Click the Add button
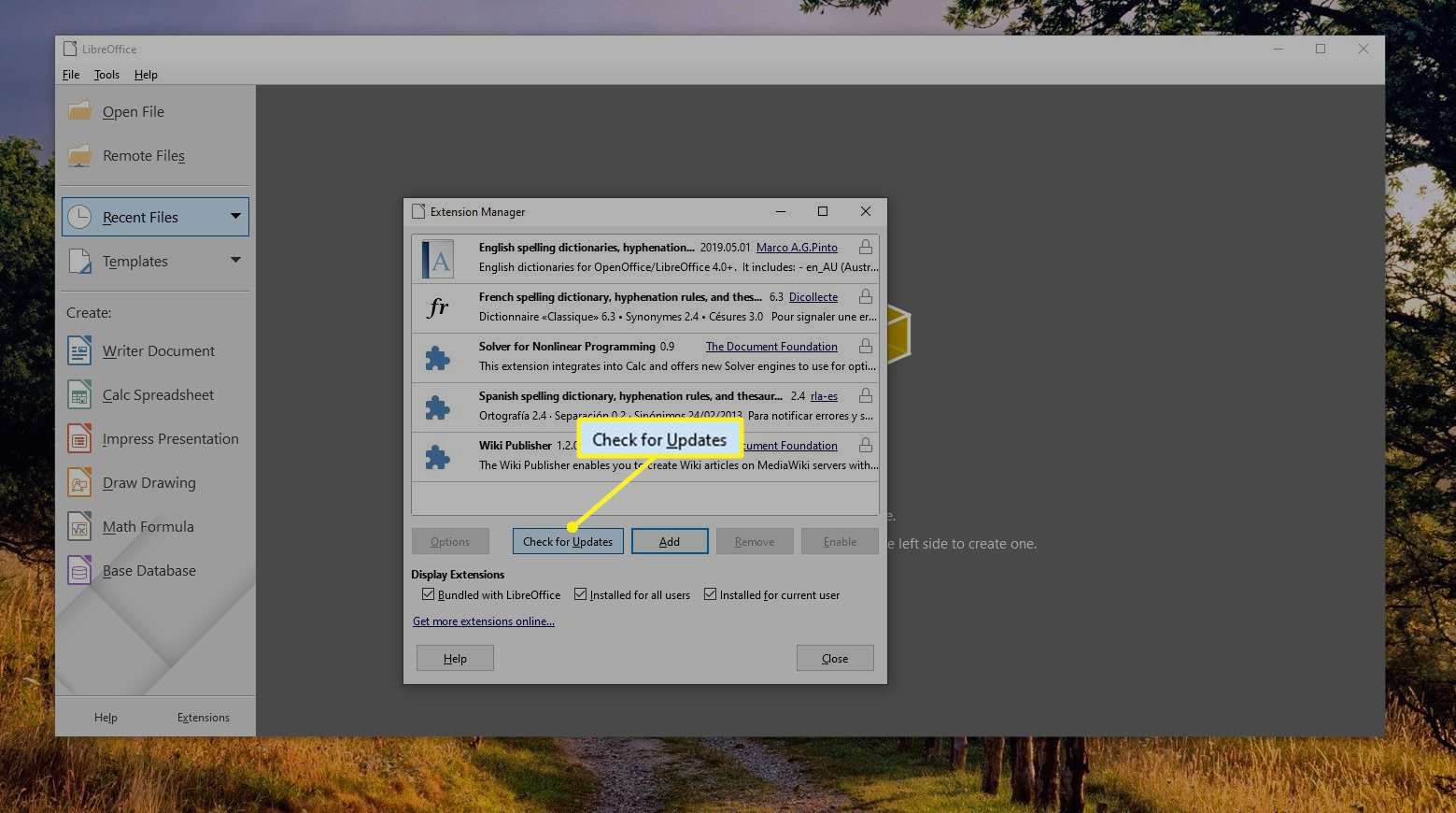1456x813 pixels. click(670, 541)
